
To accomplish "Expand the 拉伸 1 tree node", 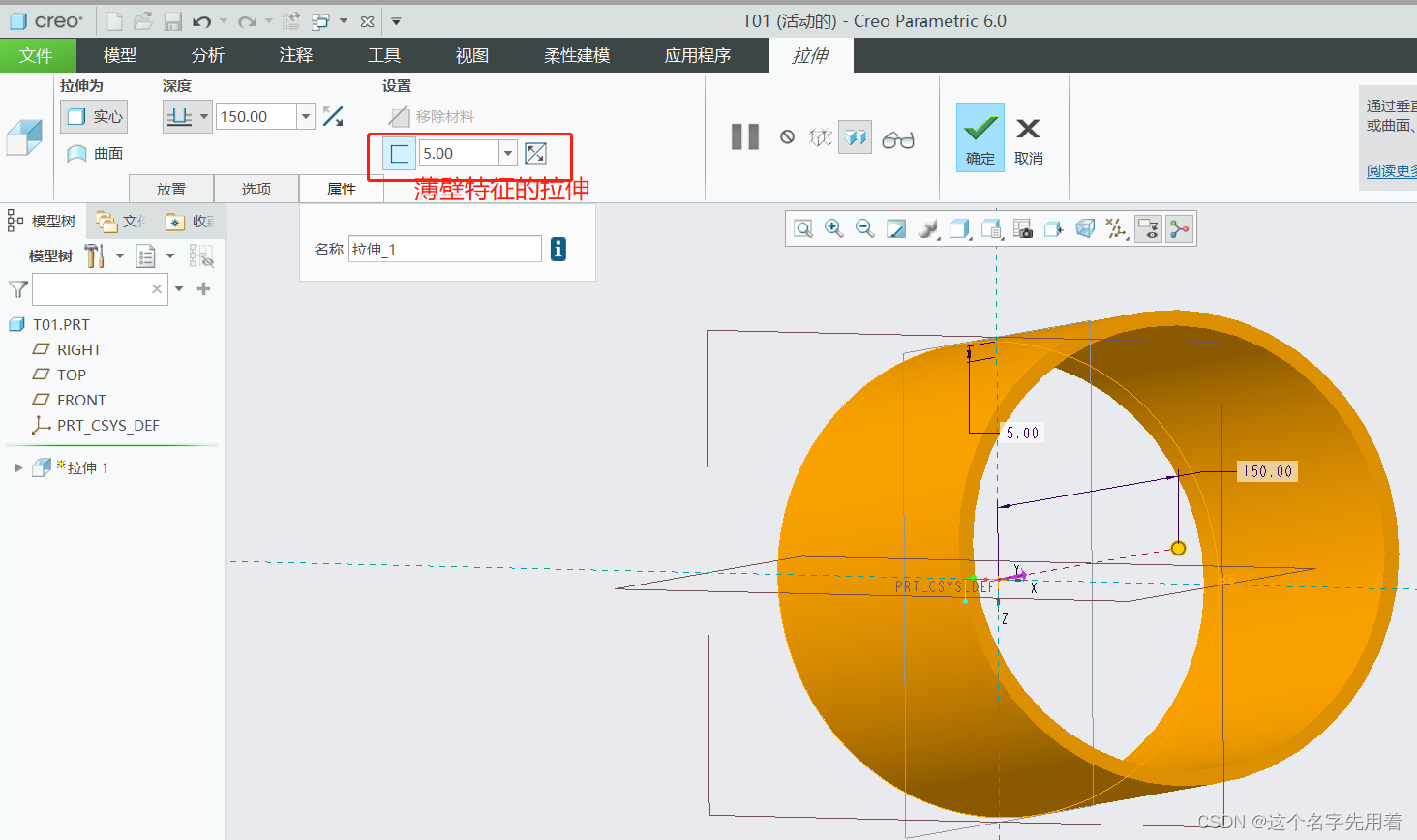I will [x=17, y=467].
